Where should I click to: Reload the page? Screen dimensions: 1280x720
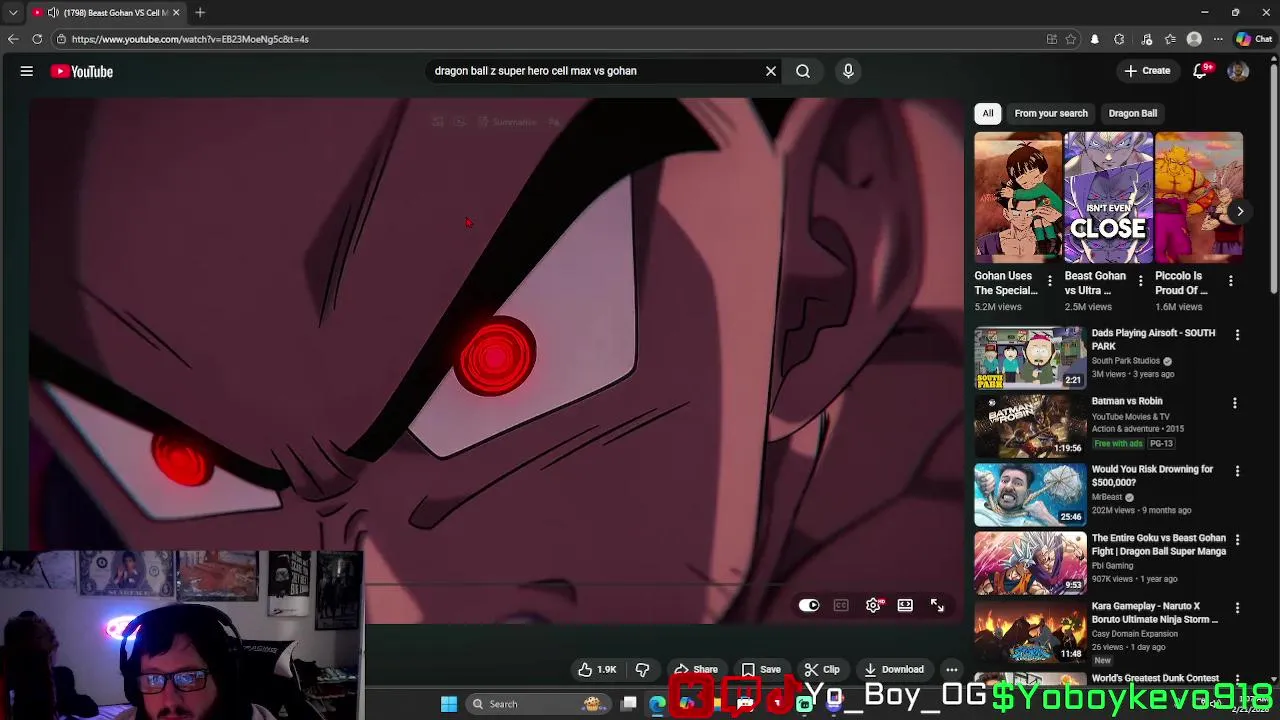pos(37,39)
